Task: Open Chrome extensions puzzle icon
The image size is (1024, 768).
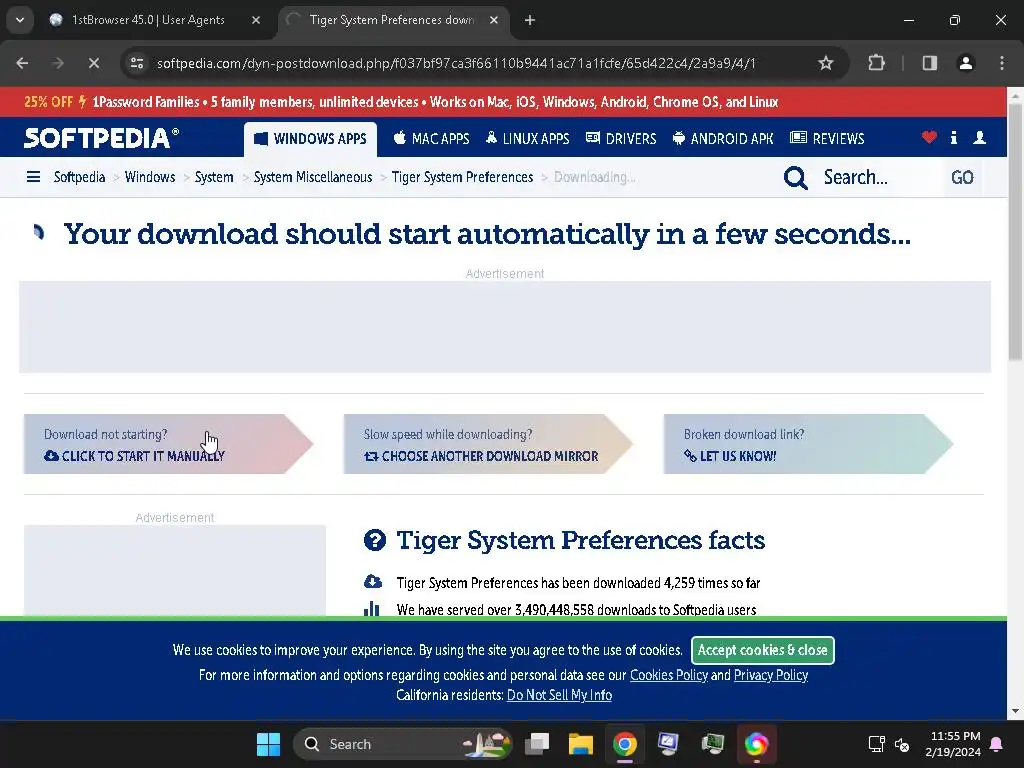Action: tap(876, 63)
